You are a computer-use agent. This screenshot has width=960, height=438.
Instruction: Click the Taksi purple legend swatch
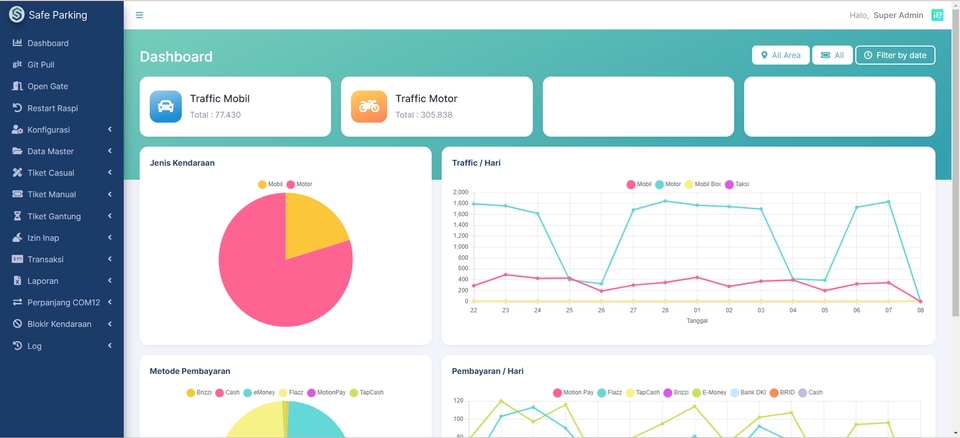coord(729,184)
